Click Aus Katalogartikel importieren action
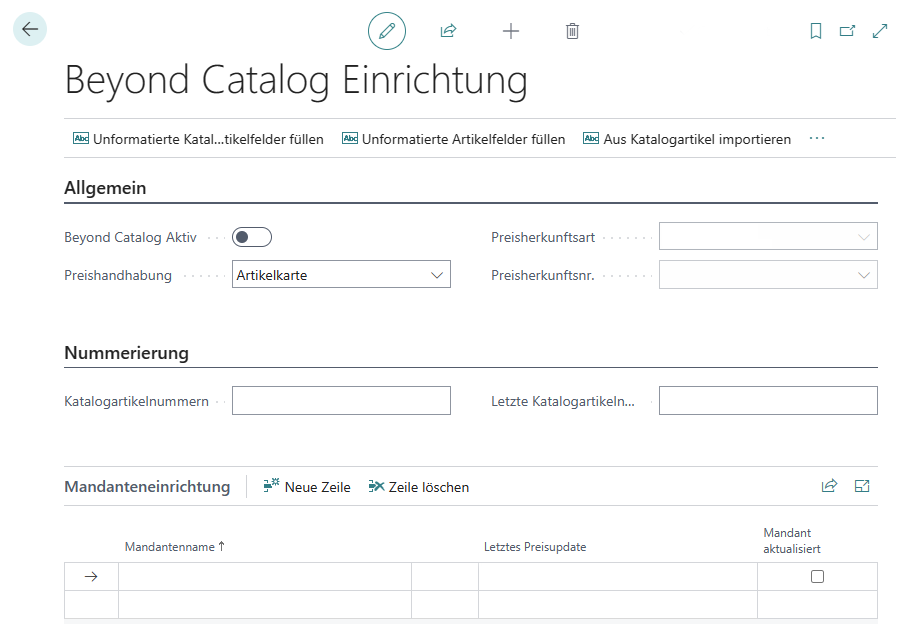Viewport: 917px width, 624px height. 687,139
